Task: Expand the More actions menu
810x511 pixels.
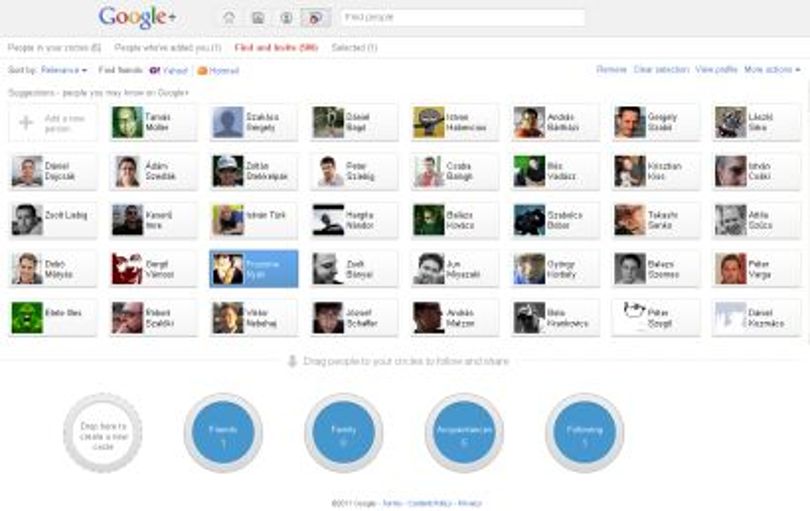Action: 772,69
